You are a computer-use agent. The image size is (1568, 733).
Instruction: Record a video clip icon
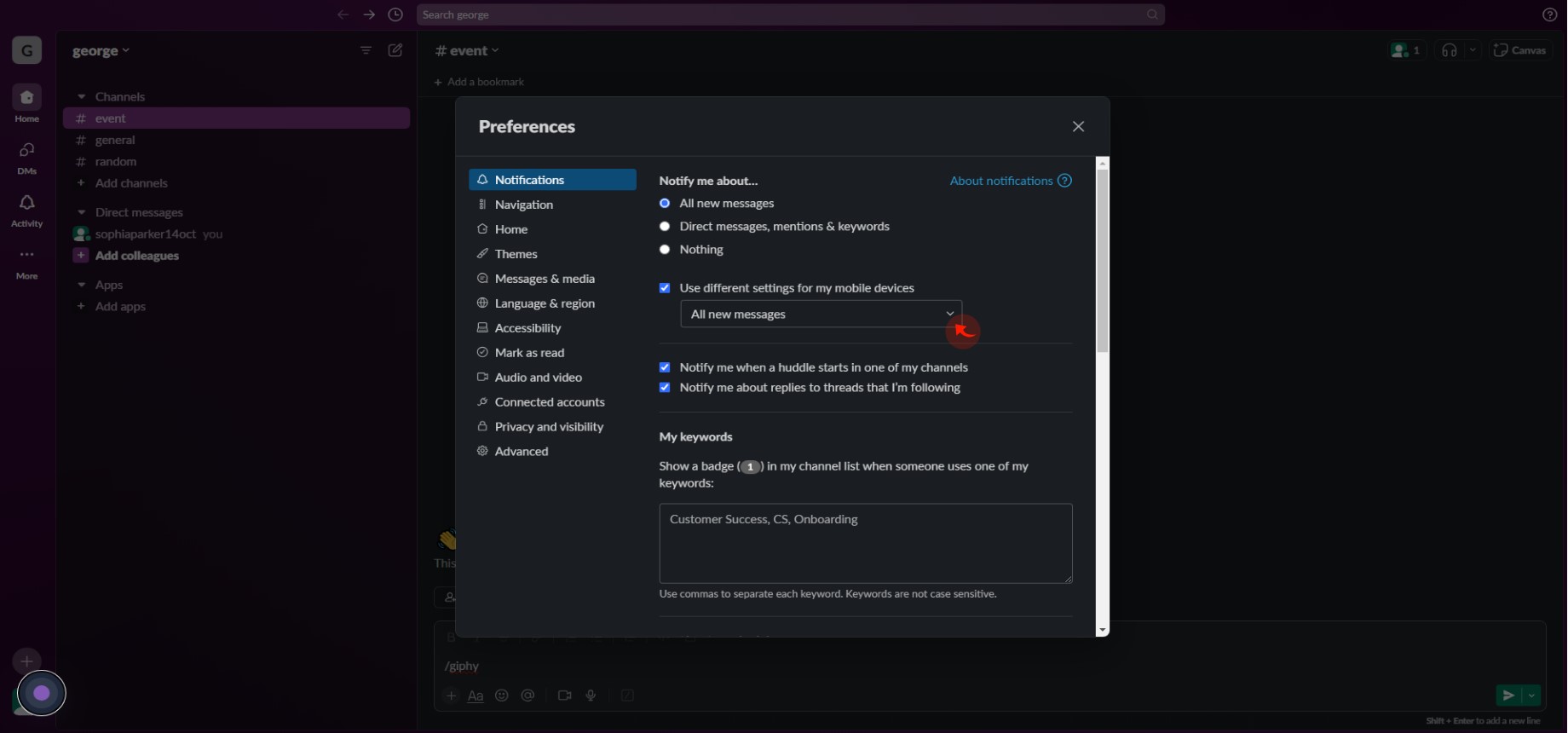(x=564, y=695)
